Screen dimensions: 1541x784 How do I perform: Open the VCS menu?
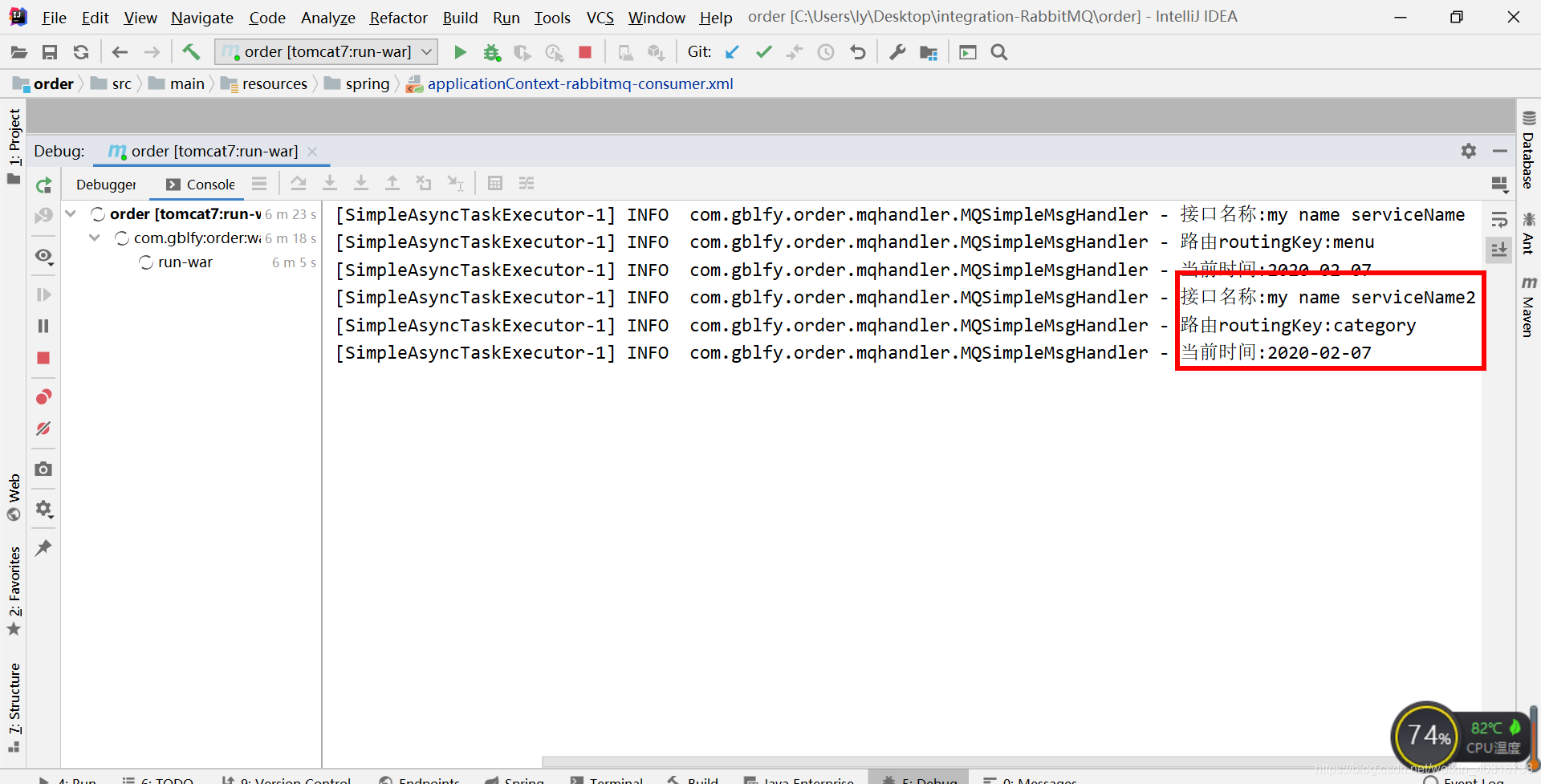(600, 17)
